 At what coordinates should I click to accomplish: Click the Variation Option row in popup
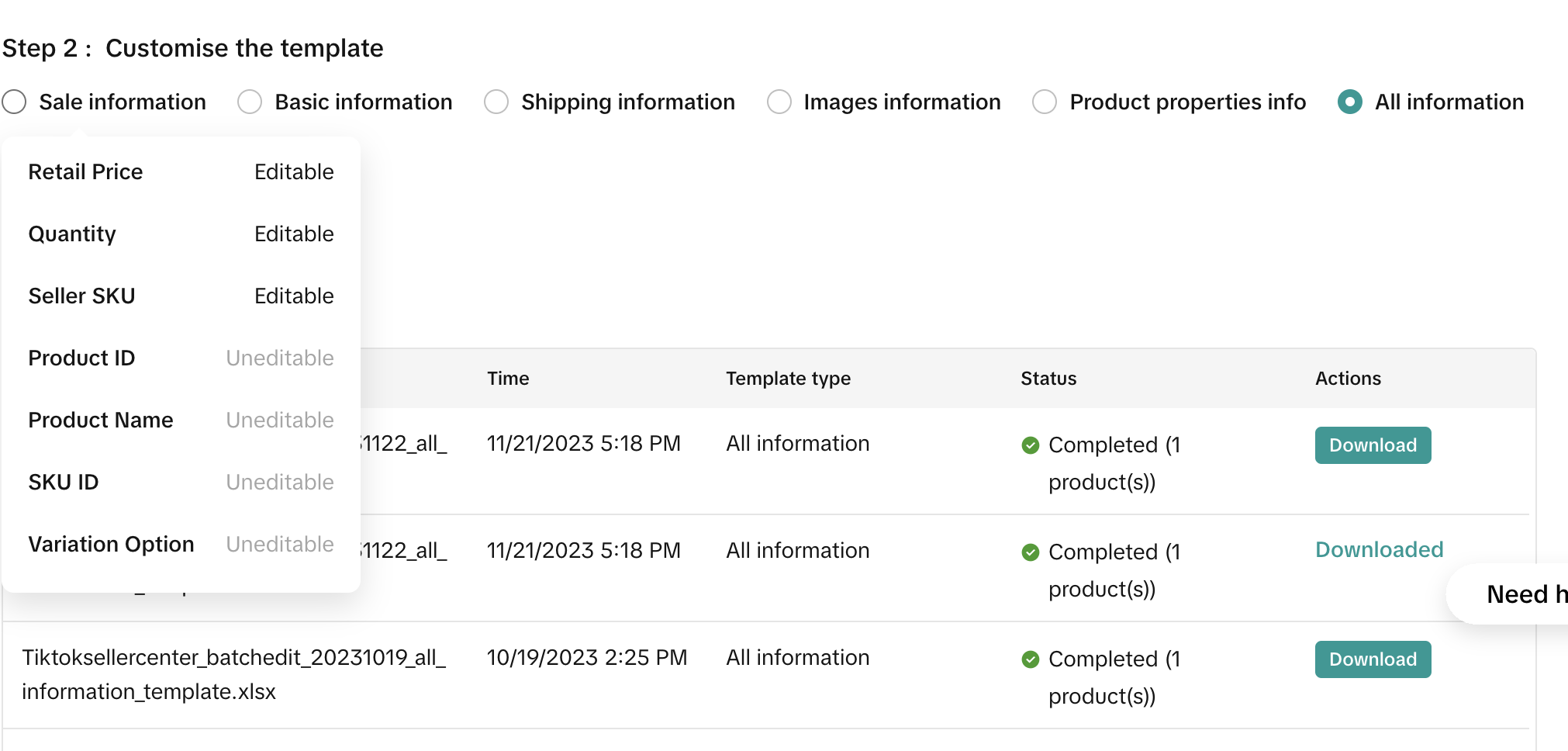[x=181, y=545]
